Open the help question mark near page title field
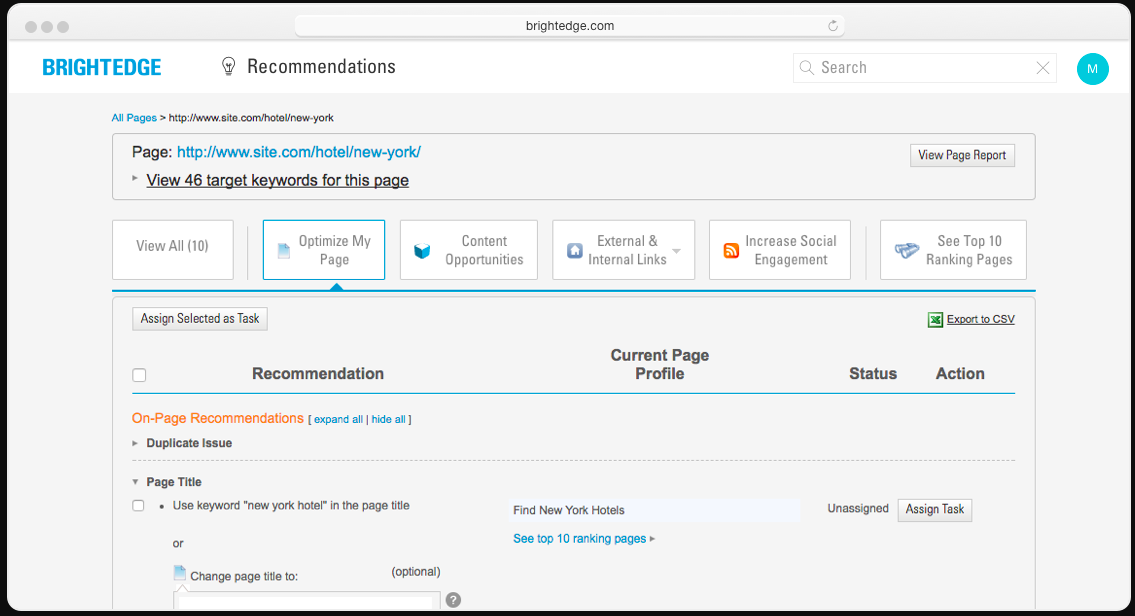 pyautogui.click(x=453, y=599)
